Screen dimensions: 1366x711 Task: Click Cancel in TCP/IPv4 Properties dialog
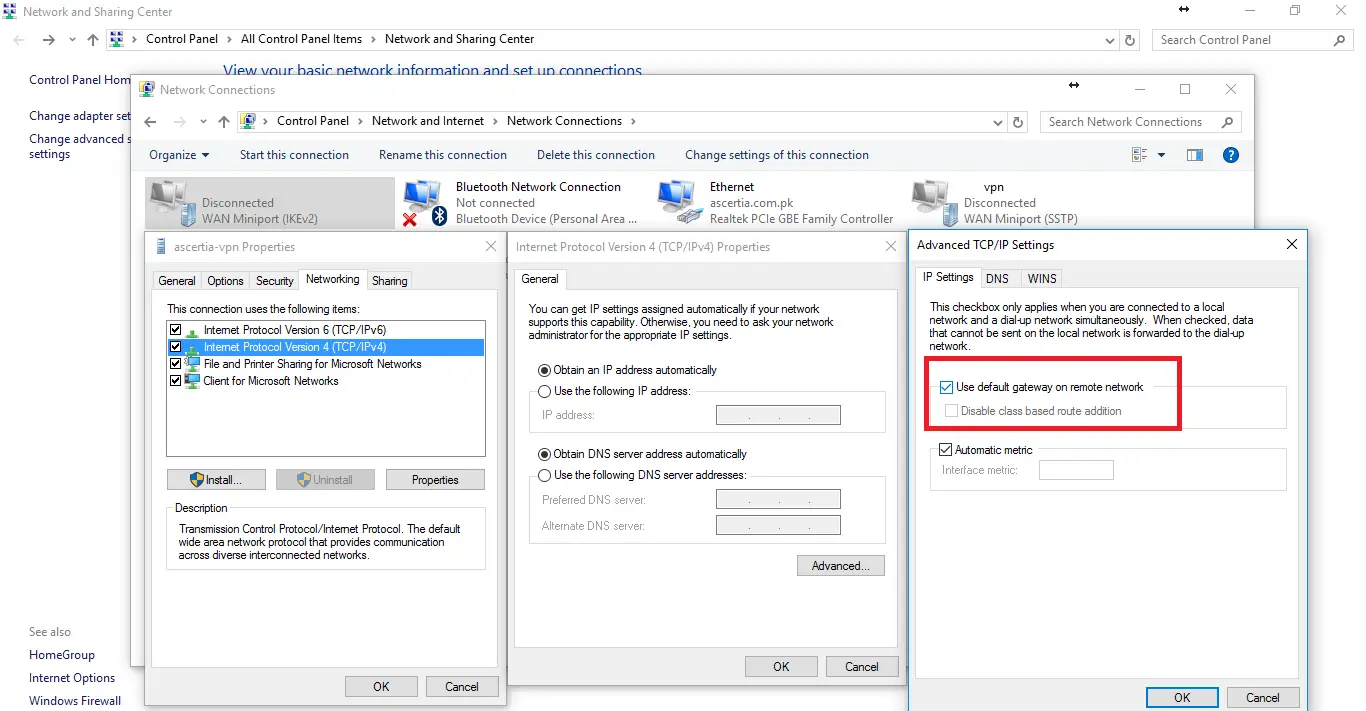point(862,667)
